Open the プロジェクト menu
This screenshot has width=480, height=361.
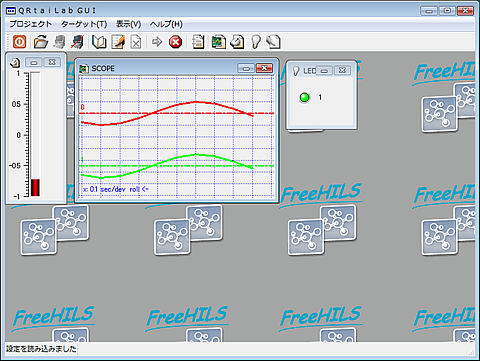tap(30, 24)
